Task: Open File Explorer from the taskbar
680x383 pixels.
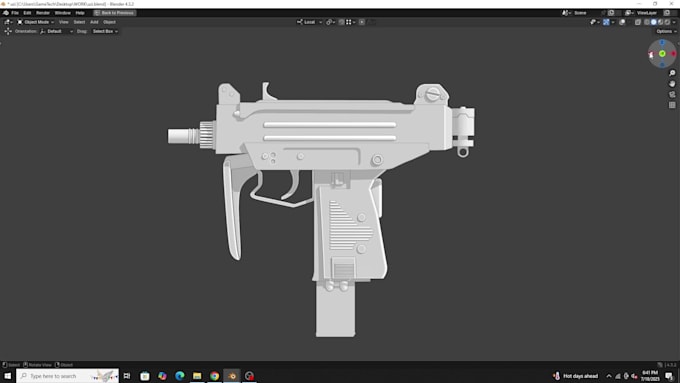Action: click(x=197, y=376)
